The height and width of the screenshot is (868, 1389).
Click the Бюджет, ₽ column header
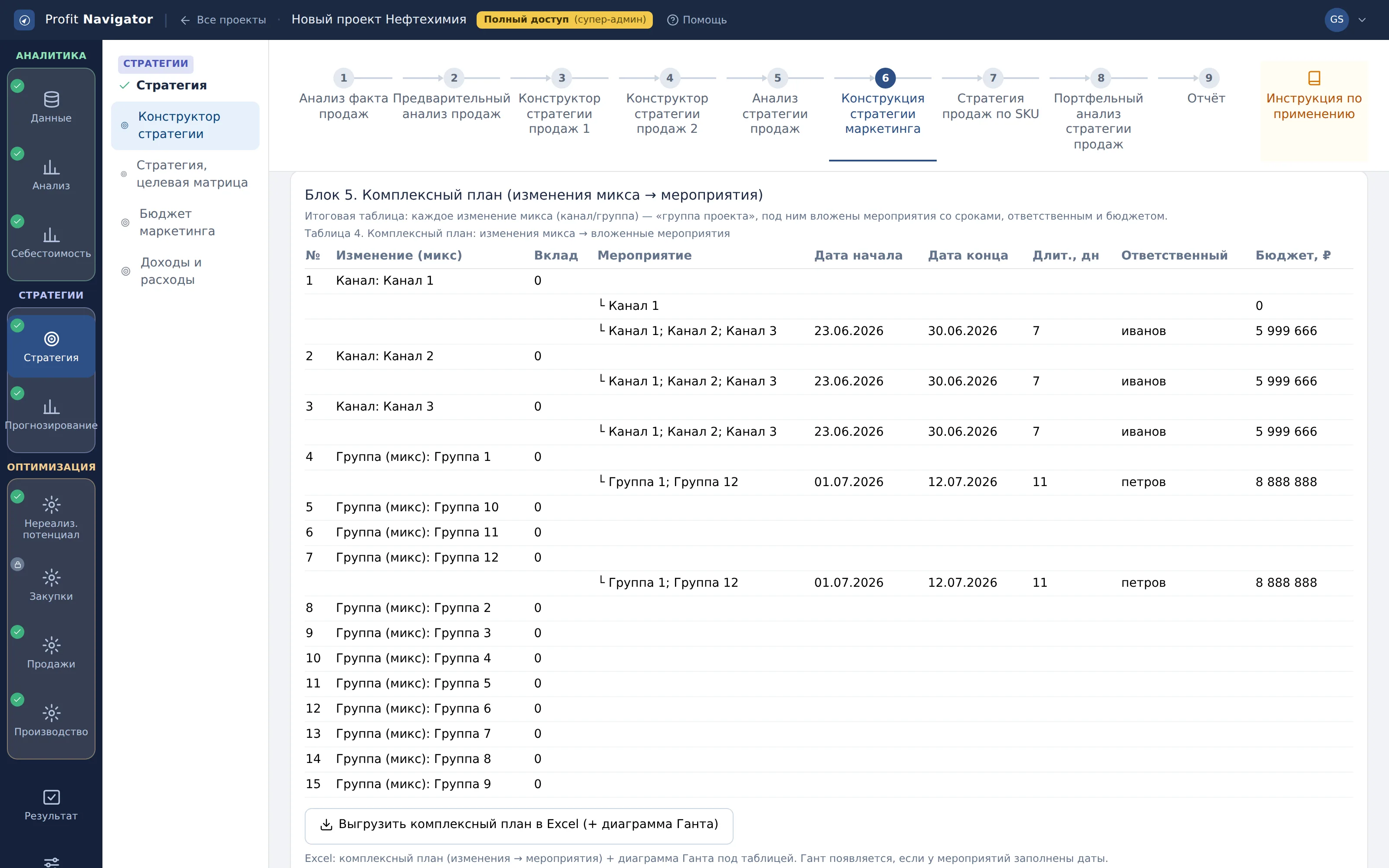click(x=1293, y=256)
